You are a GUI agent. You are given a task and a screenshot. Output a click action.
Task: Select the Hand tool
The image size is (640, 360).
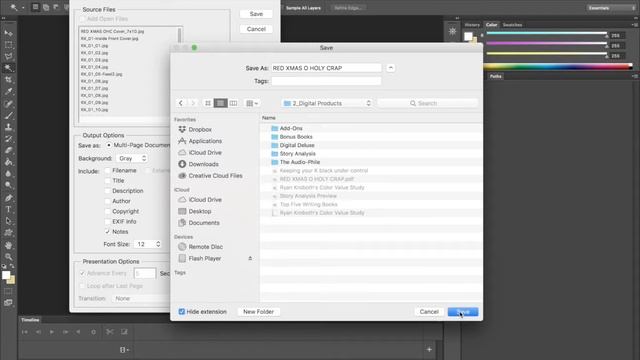click(8, 245)
